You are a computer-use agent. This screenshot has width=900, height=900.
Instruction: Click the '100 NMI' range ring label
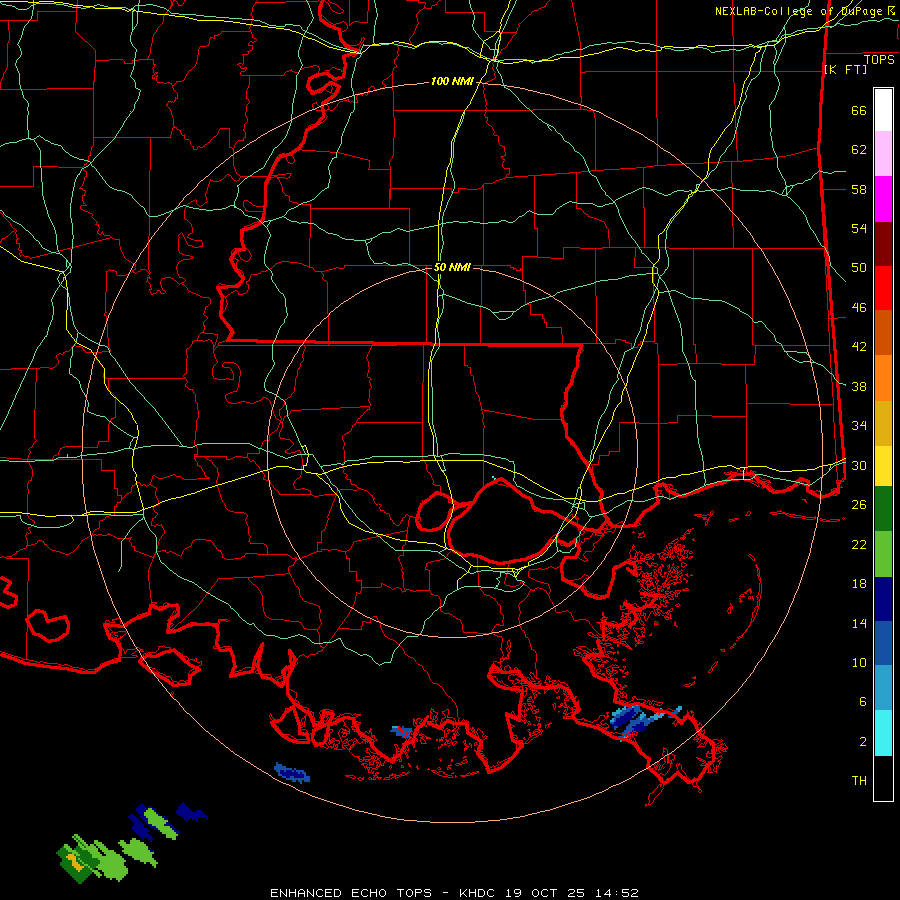[x=452, y=82]
